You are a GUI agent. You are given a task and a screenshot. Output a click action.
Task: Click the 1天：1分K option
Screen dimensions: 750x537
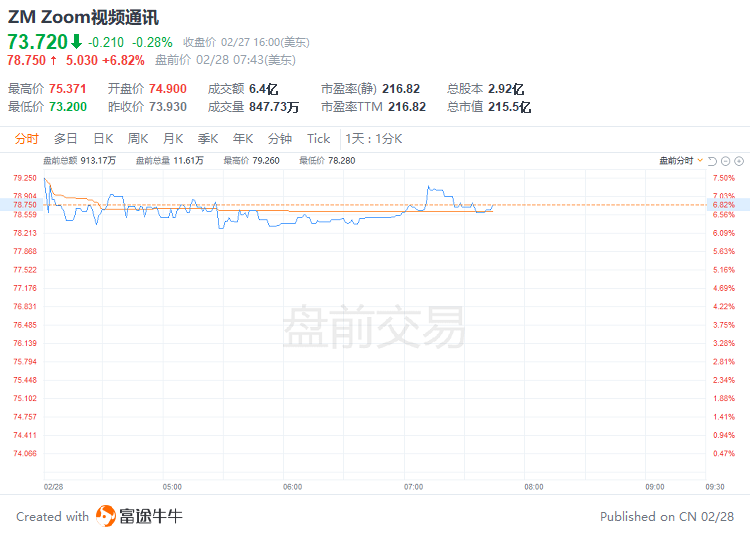[x=374, y=139]
